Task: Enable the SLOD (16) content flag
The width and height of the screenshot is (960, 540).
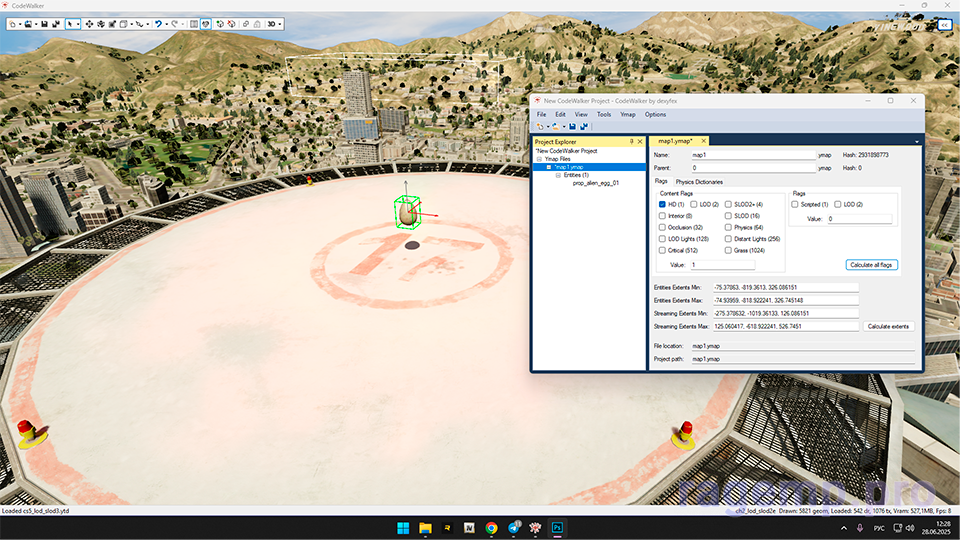Action: click(x=728, y=216)
